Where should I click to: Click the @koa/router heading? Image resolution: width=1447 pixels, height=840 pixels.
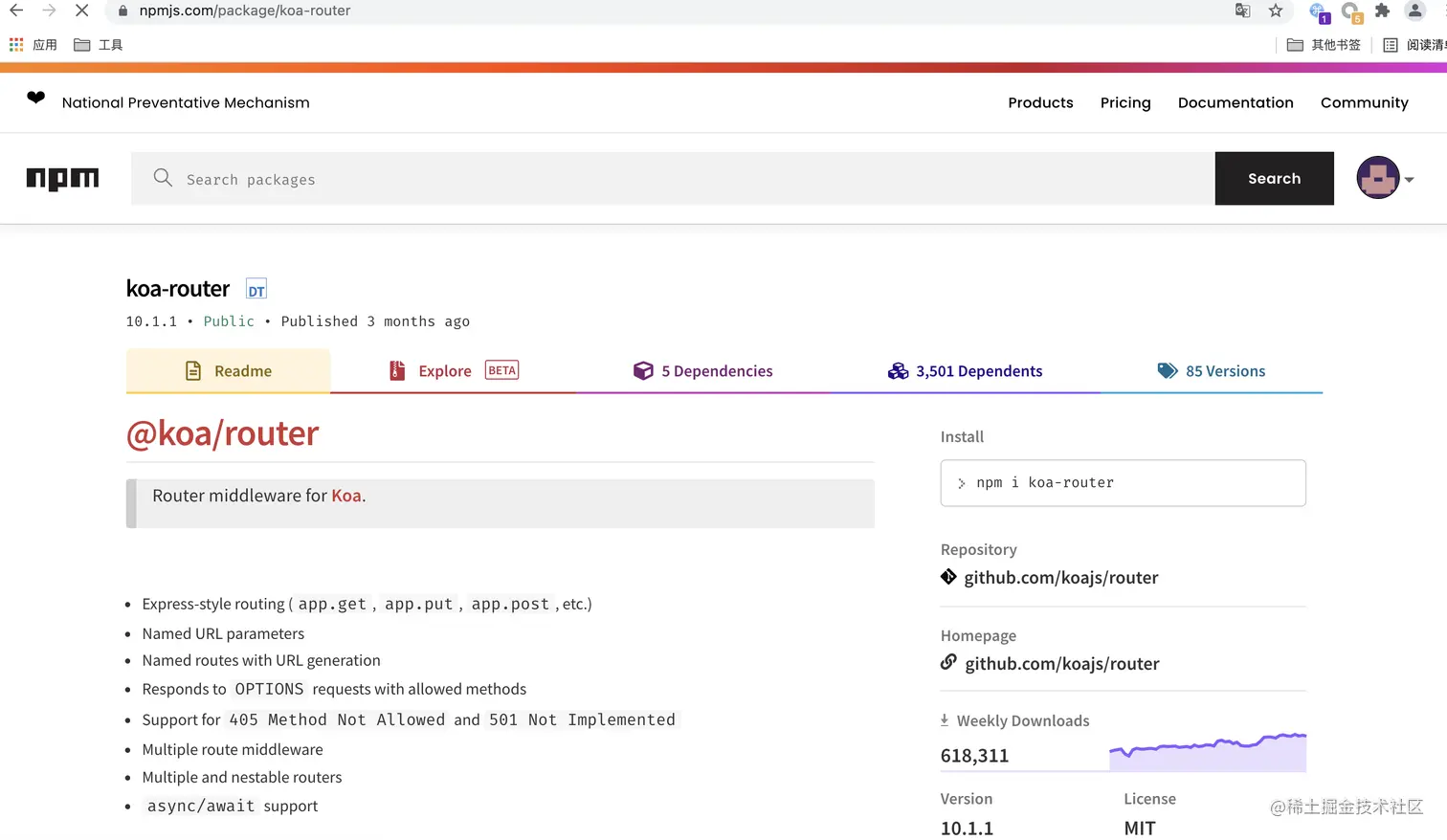(x=222, y=433)
